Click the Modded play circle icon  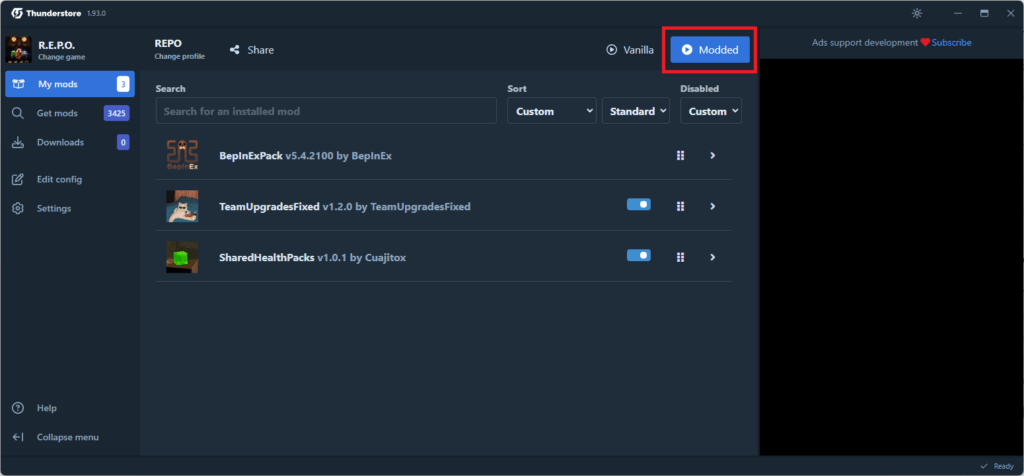pos(687,50)
